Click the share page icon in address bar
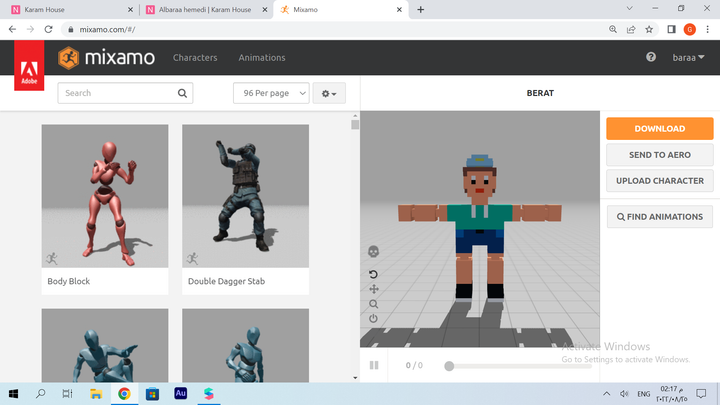Image resolution: width=720 pixels, height=405 pixels. point(631,29)
